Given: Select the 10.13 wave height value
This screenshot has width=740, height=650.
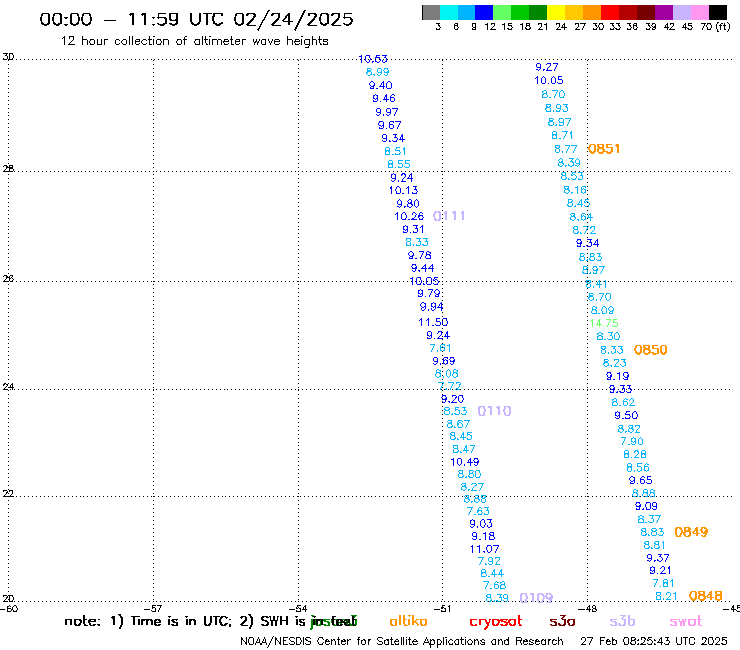Looking at the screenshot, I should [x=404, y=190].
